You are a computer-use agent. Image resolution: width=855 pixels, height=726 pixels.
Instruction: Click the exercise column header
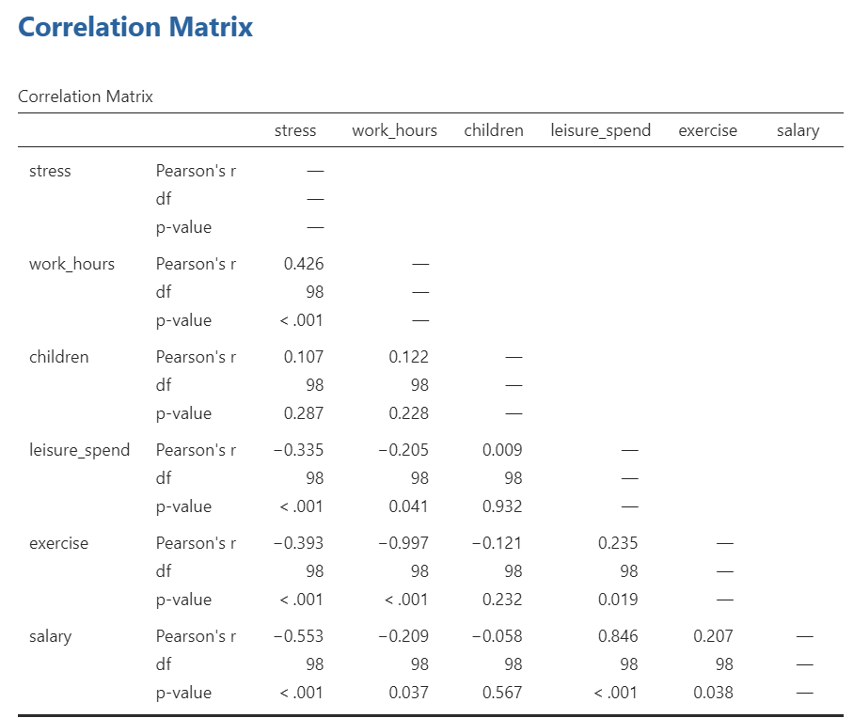tap(707, 130)
